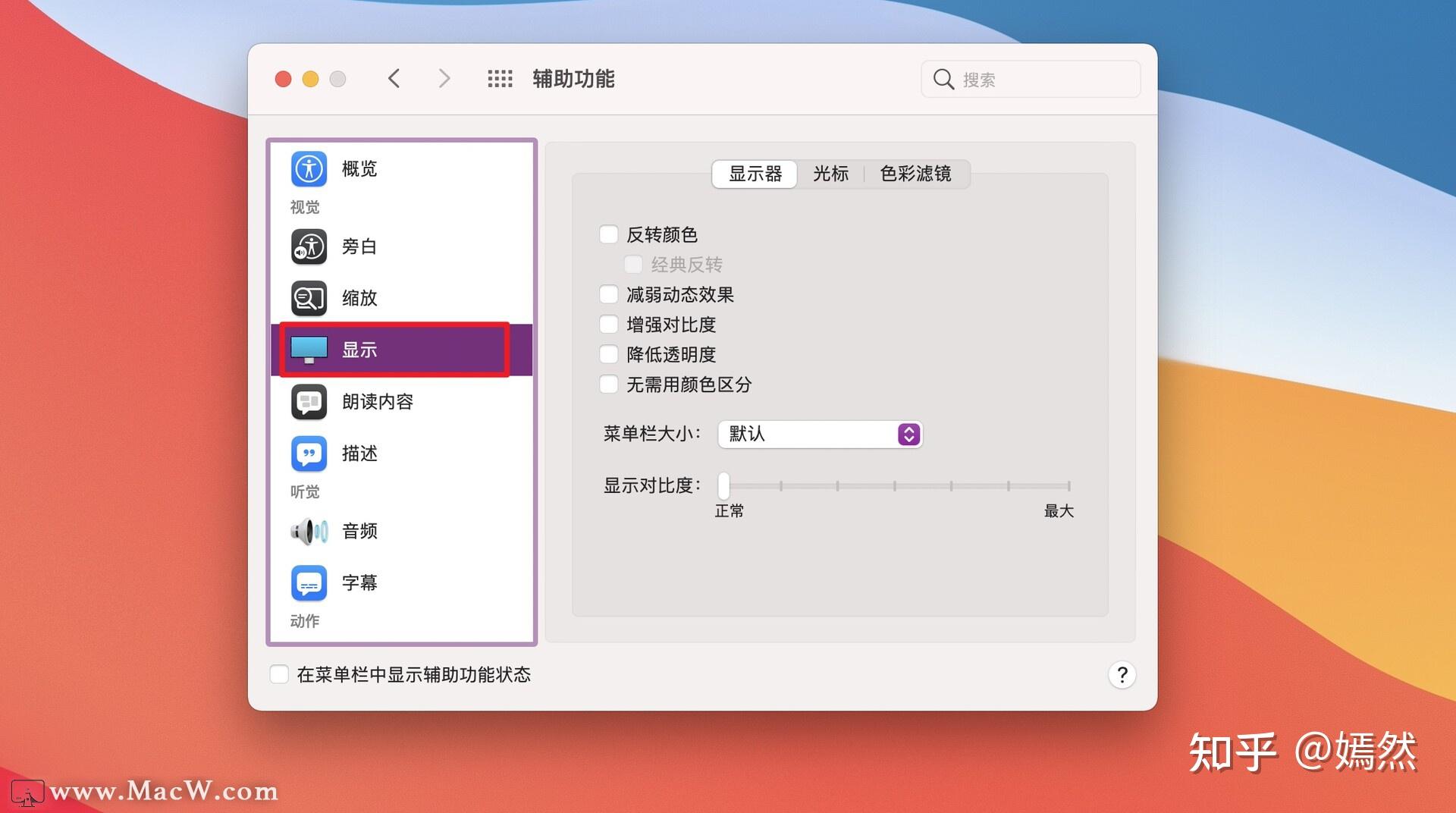This screenshot has width=1456, height=813.
Task: Enable the 反转颜色 checkbox
Action: tap(608, 234)
